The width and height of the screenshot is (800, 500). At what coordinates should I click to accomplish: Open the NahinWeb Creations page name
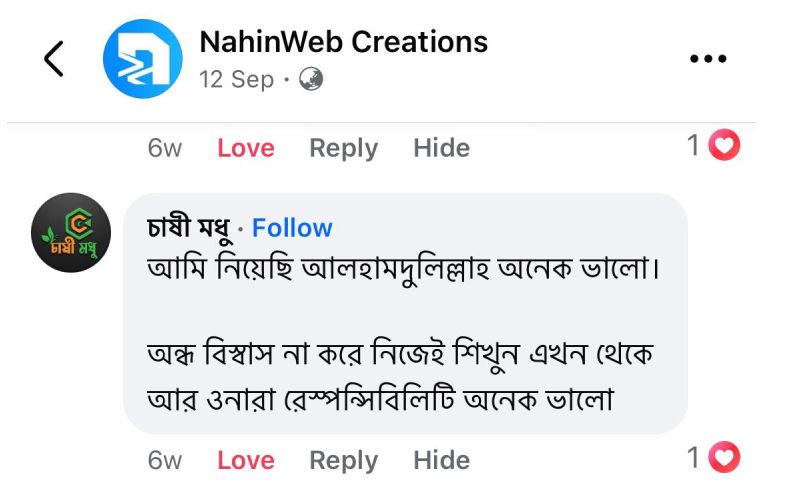point(343,42)
